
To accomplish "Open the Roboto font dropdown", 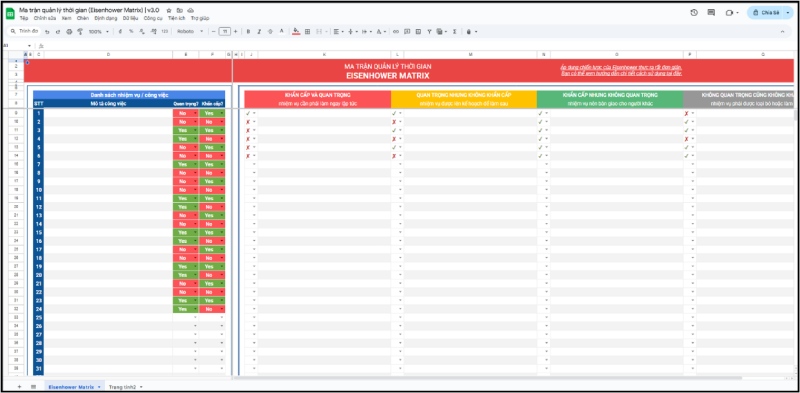I will [x=190, y=32].
